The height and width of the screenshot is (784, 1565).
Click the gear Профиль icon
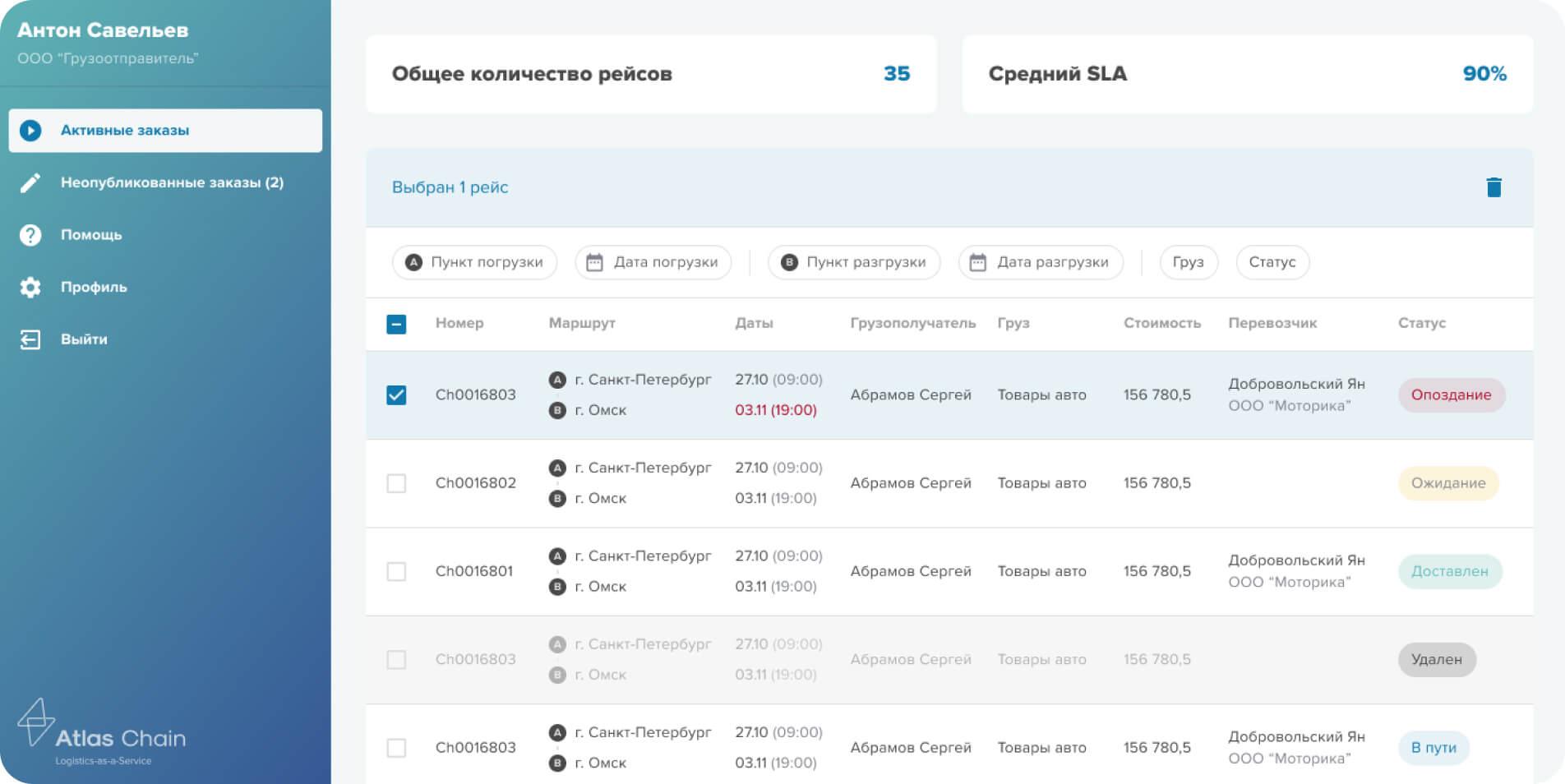[30, 287]
